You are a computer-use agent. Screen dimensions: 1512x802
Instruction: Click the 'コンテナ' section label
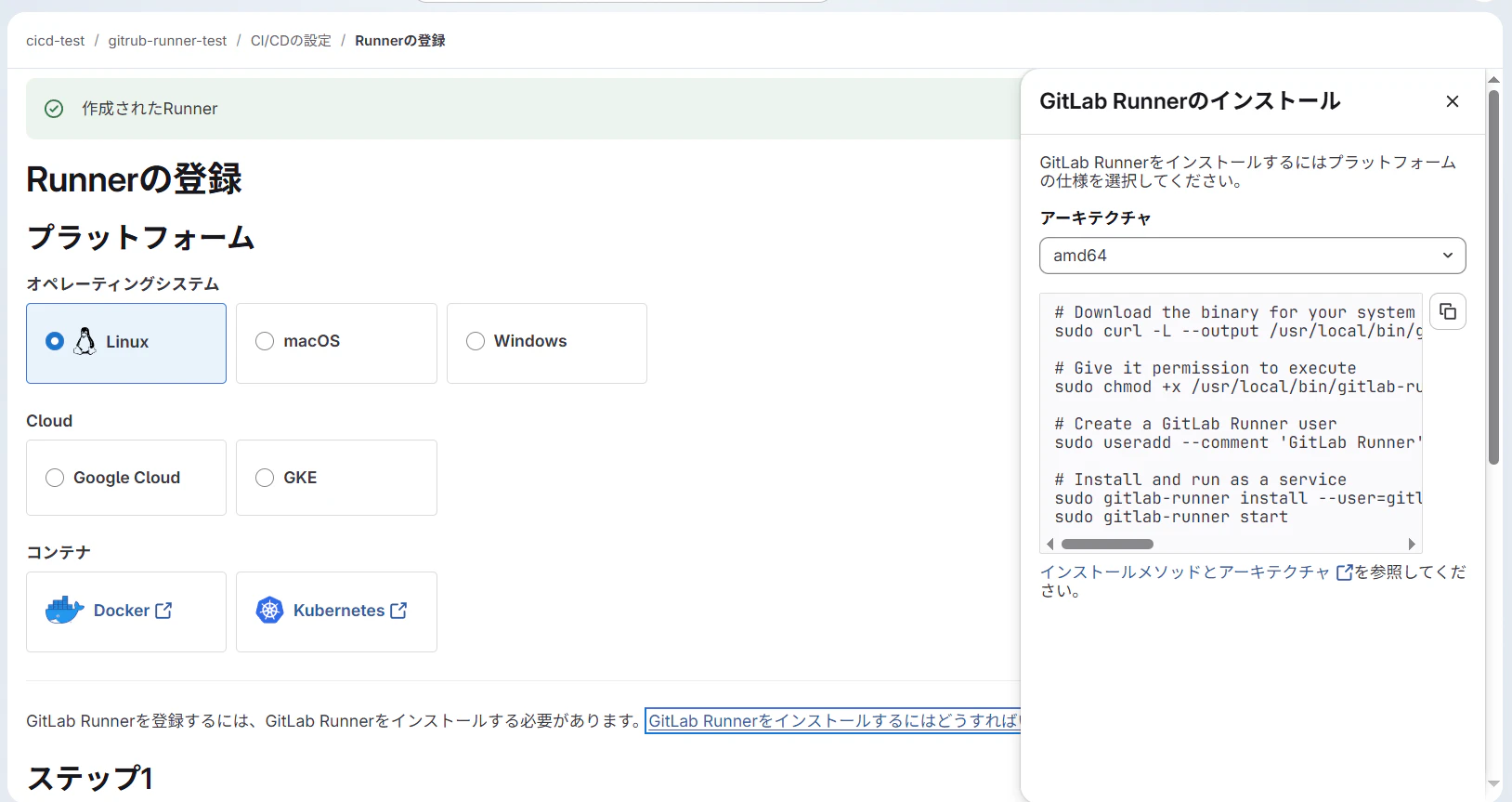(x=59, y=553)
